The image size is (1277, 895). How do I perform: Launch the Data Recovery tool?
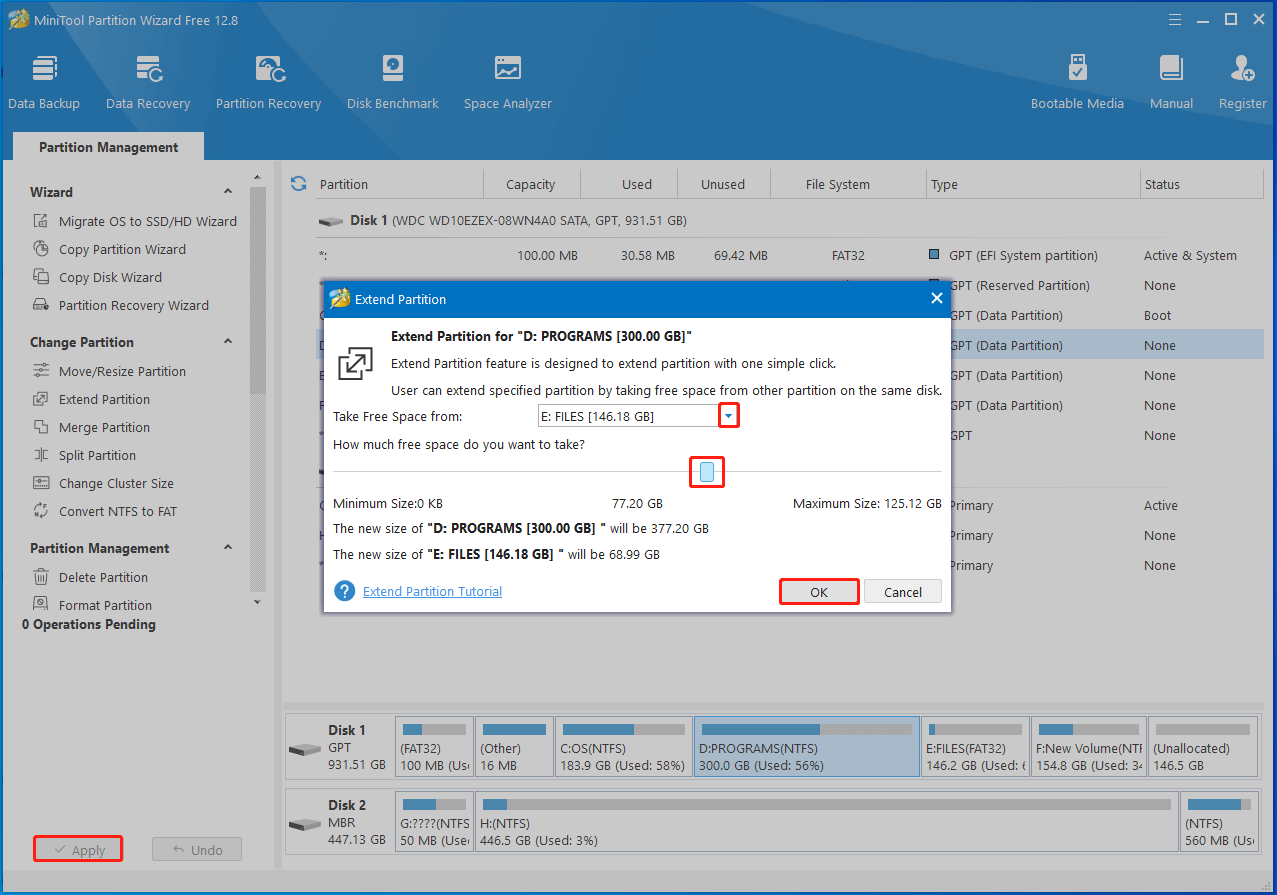click(148, 82)
